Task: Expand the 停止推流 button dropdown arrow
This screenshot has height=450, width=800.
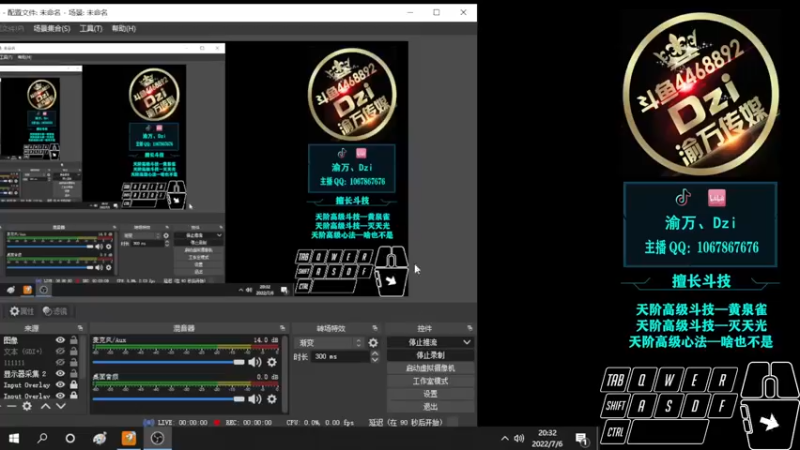Action: pyautogui.click(x=467, y=342)
